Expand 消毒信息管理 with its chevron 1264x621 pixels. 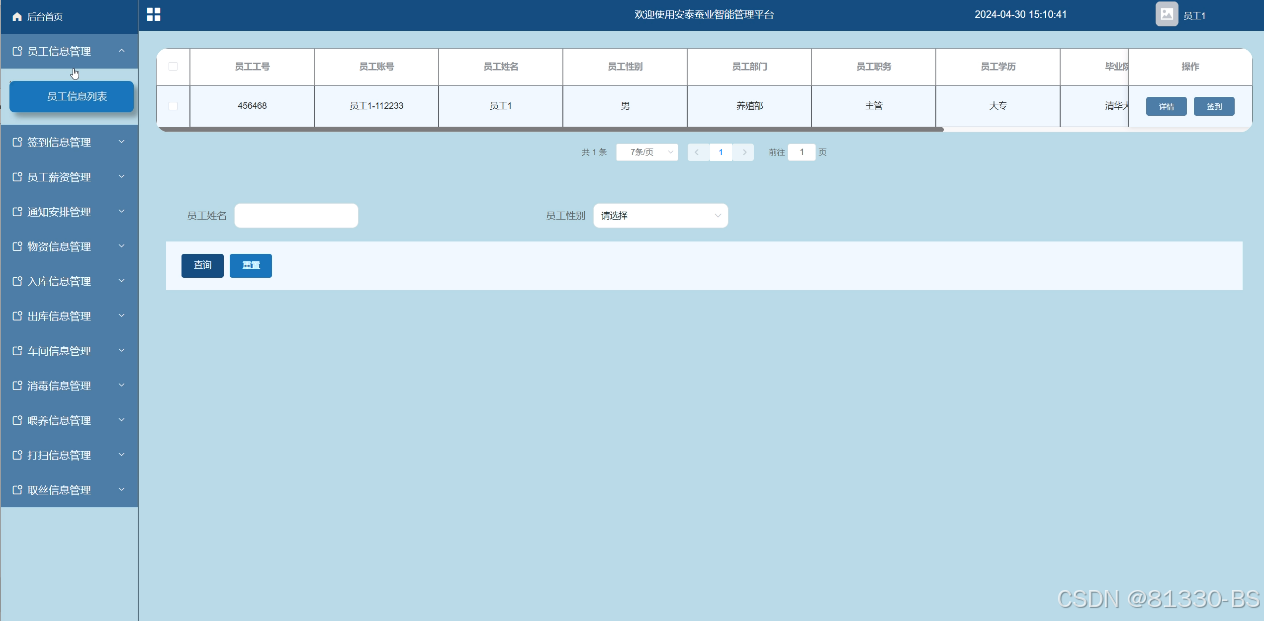(121, 385)
